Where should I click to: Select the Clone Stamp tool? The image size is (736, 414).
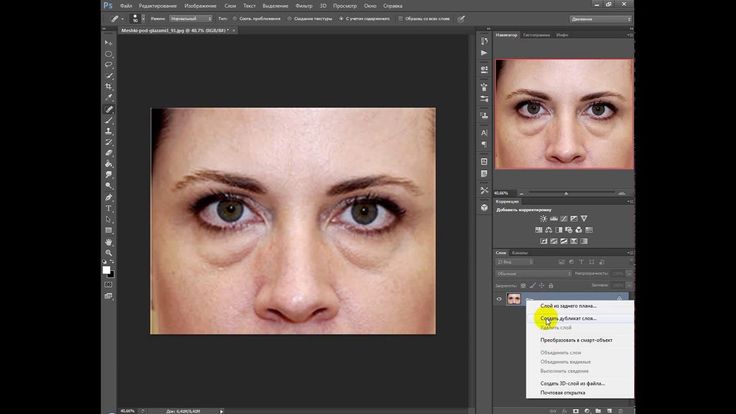click(x=108, y=131)
